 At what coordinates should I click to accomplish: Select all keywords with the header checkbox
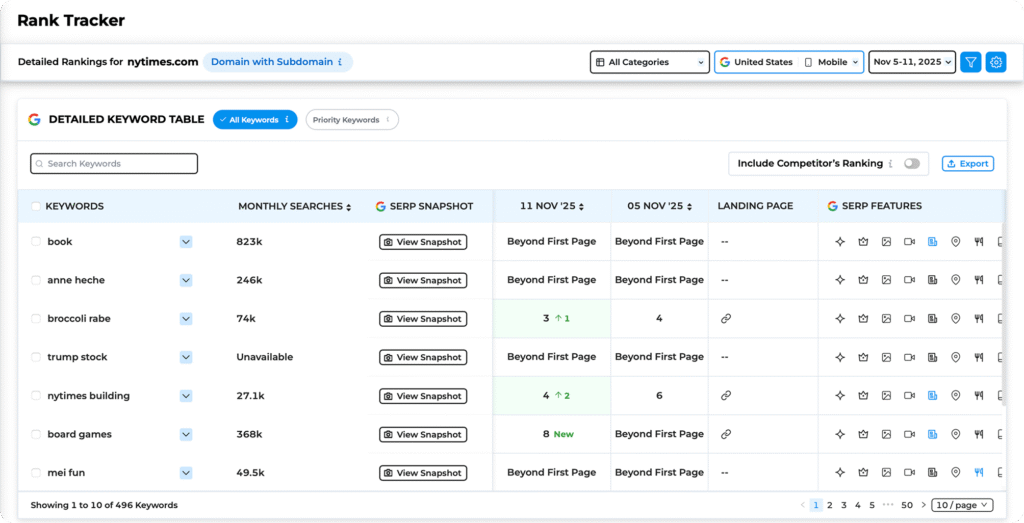36,207
